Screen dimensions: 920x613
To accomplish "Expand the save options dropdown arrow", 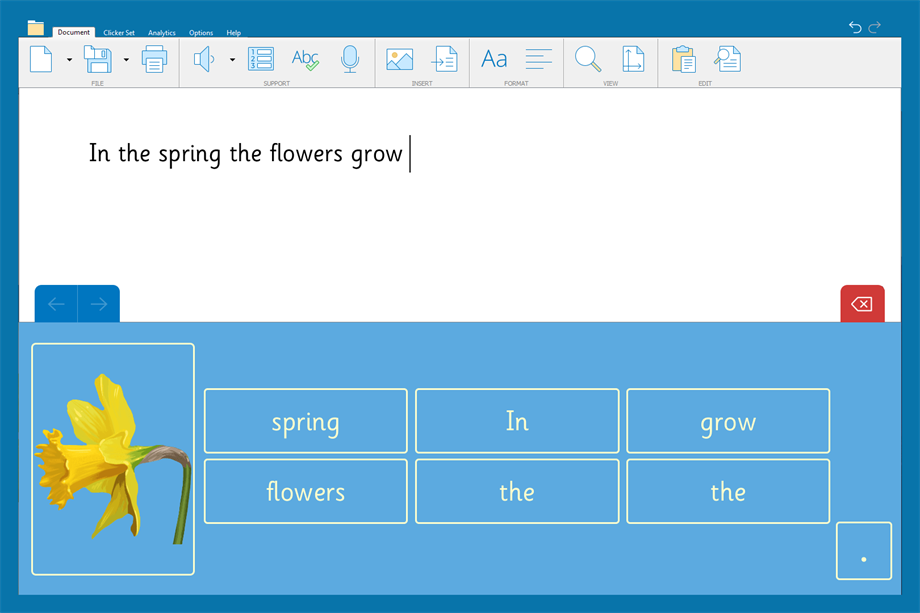I will click(x=126, y=60).
